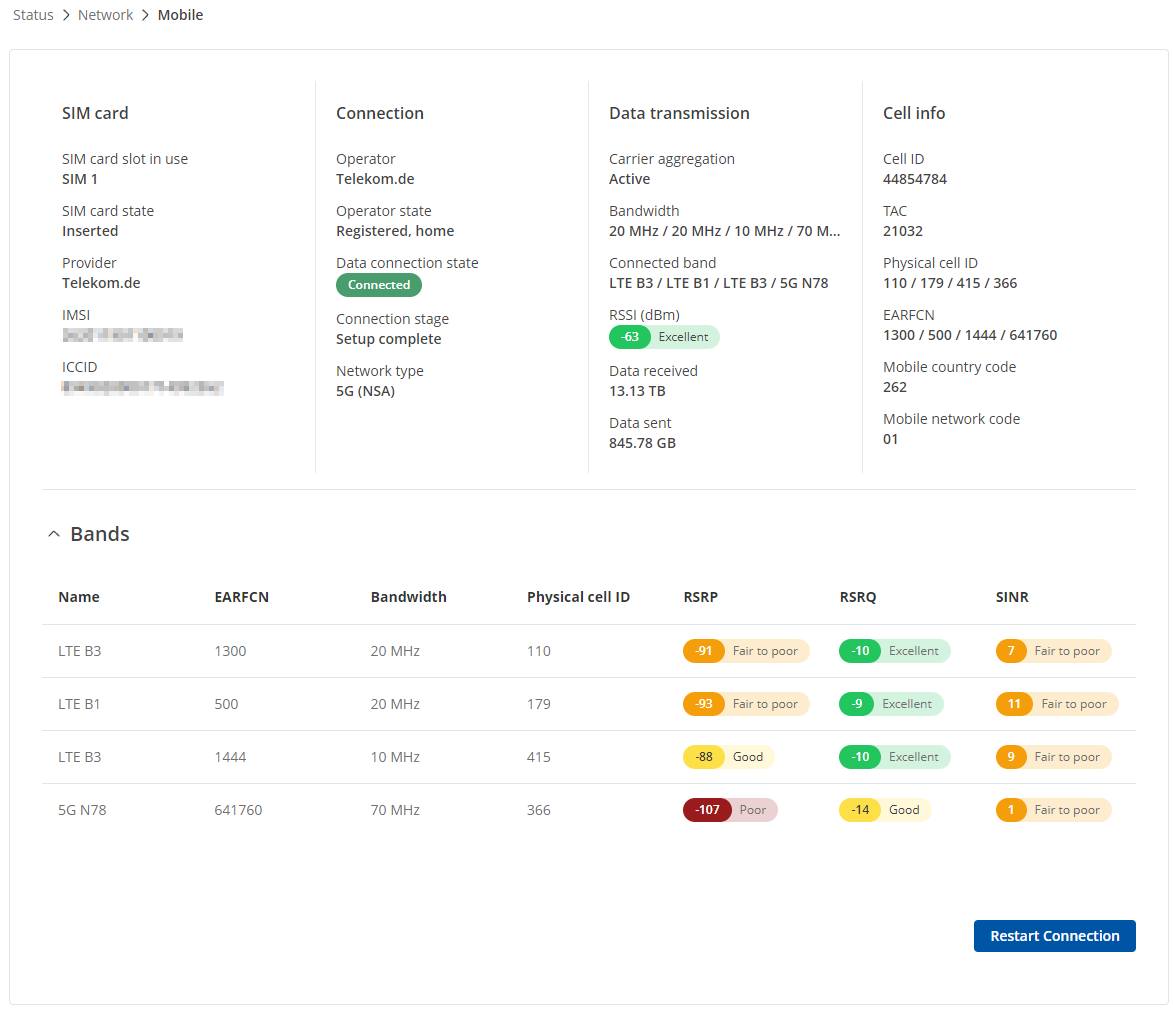Screen dimensions: 1173x1010
Task: Select the 5G N78 row name
Action: [82, 810]
